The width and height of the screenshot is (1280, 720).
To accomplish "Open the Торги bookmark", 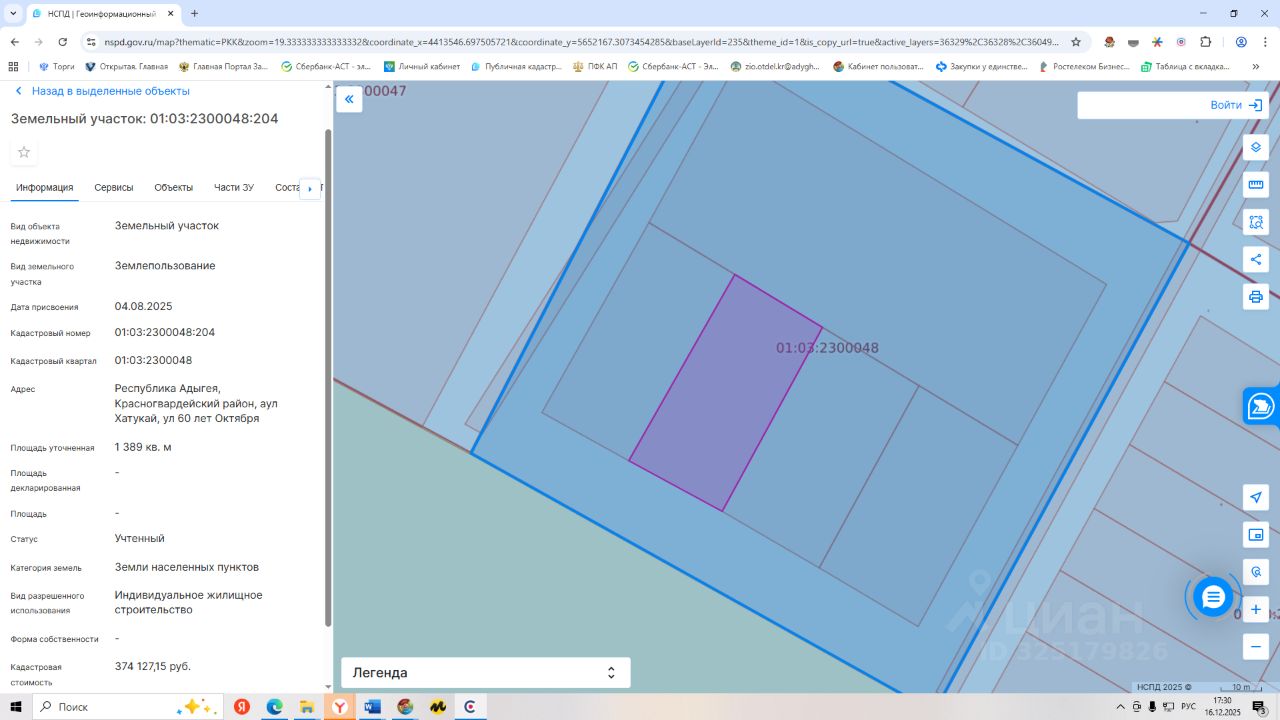I will [x=56, y=67].
